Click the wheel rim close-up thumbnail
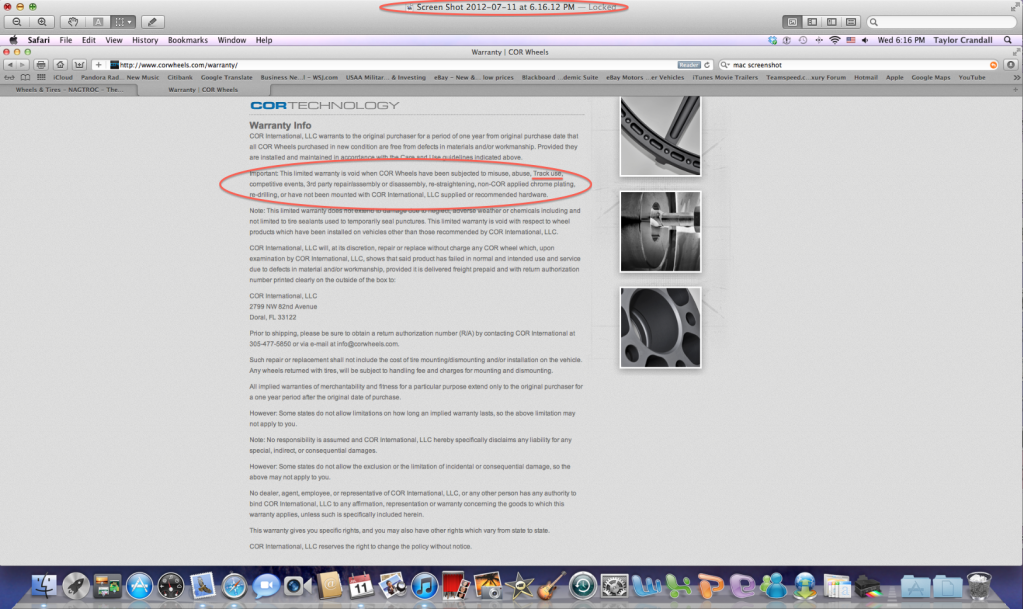The height and width of the screenshot is (609, 1023). coord(660,136)
